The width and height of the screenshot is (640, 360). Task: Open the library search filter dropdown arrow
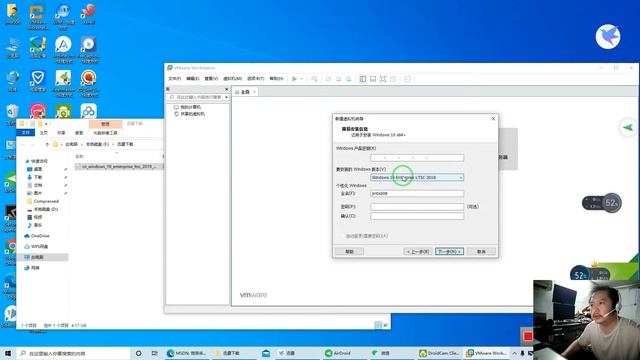click(x=227, y=97)
